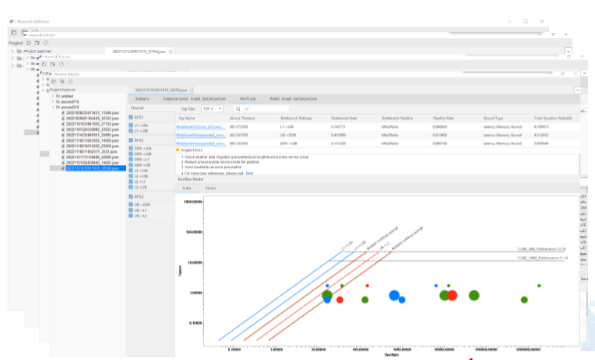Close the json file tab in second window
Viewport: 595px width, 360px height.
[x=171, y=52]
